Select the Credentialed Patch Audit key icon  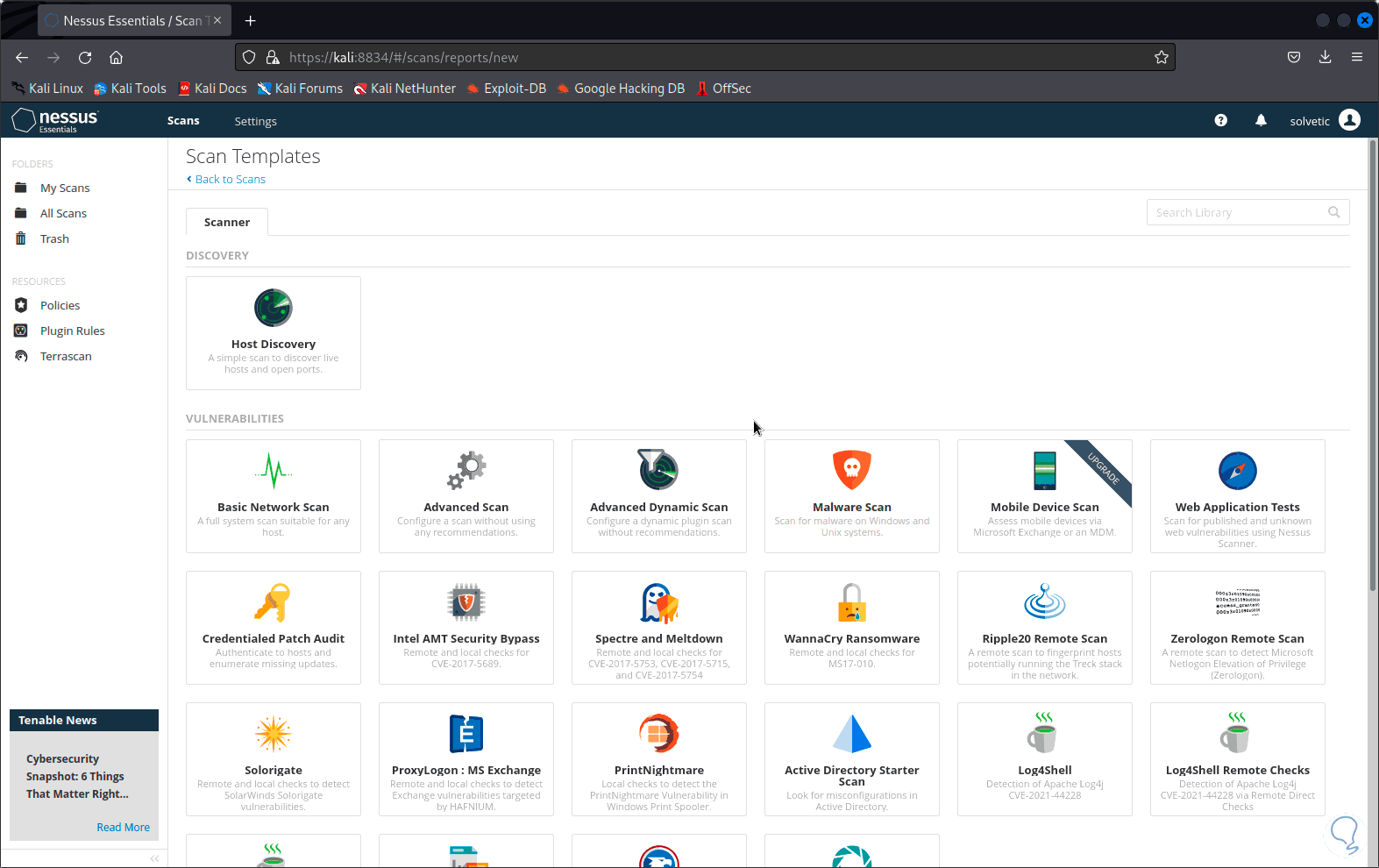(x=274, y=602)
